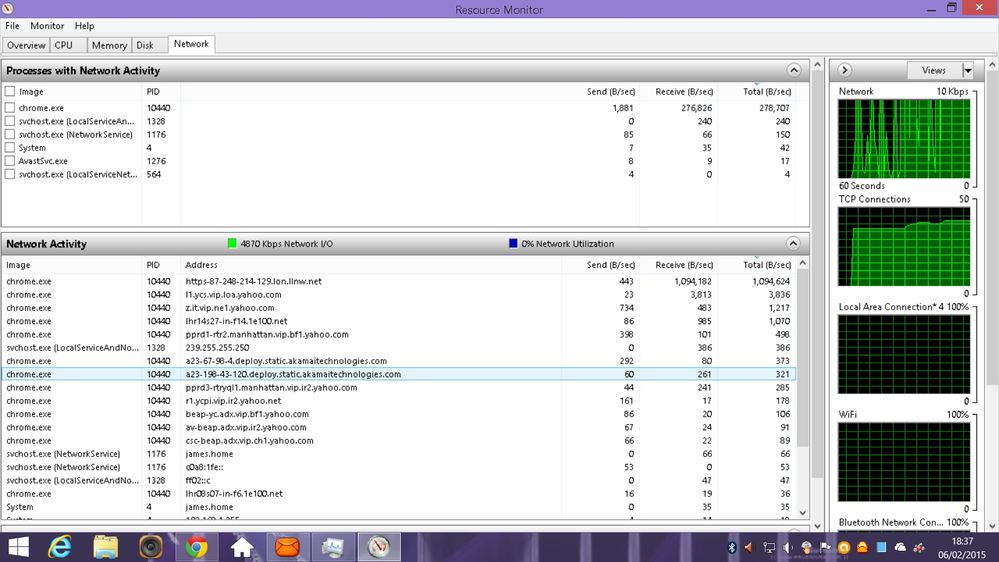This screenshot has height=562, width=999.
Task: Open the Views dropdown arrow
Action: 968,70
